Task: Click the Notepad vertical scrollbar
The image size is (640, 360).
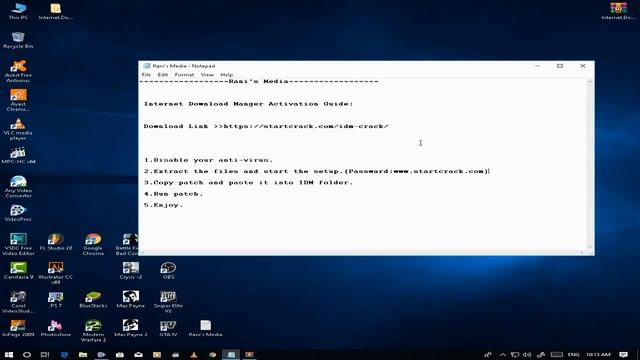Action: coord(590,164)
